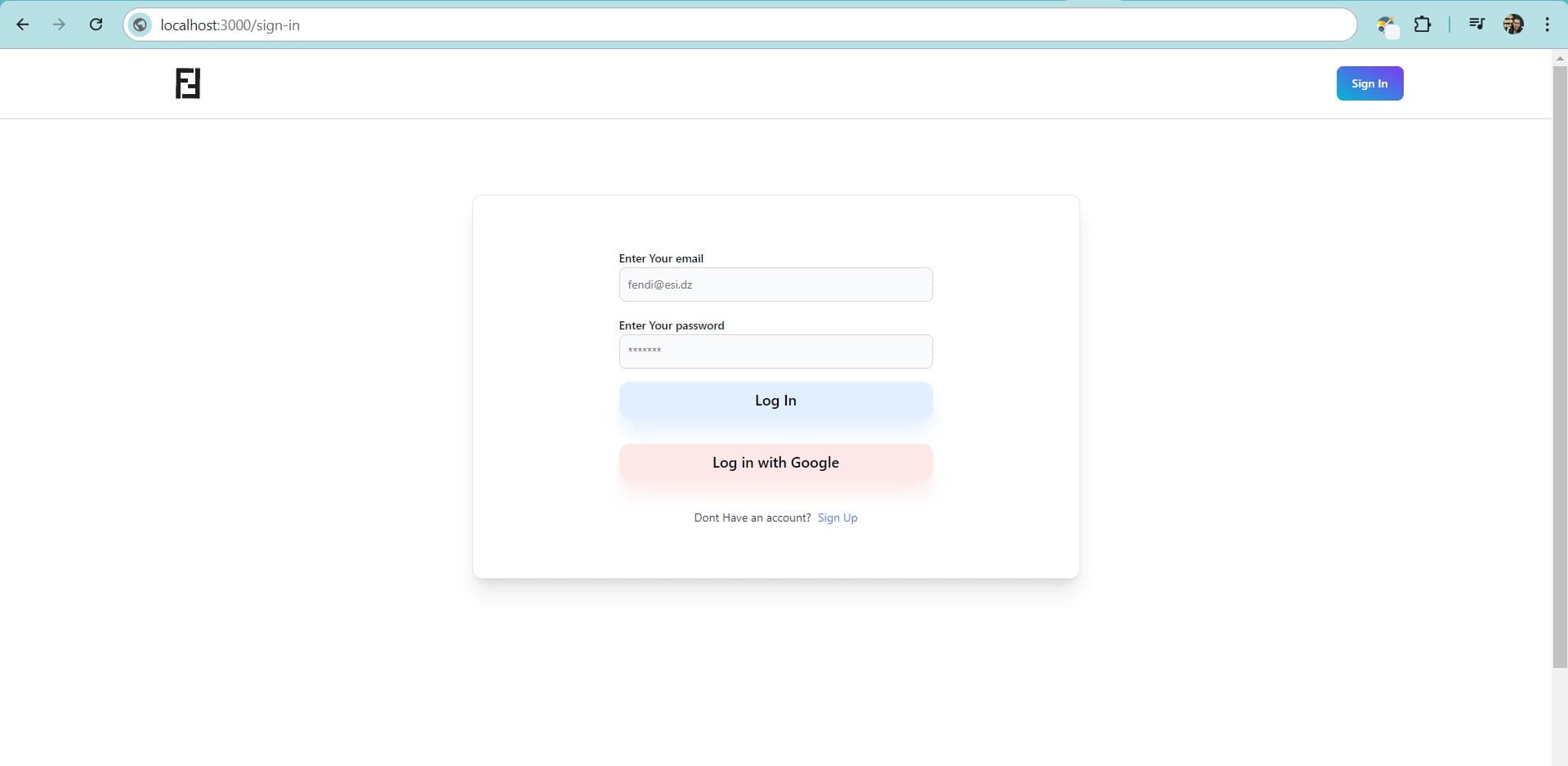Click the browser forward arrow
The image size is (1568, 766).
click(59, 25)
